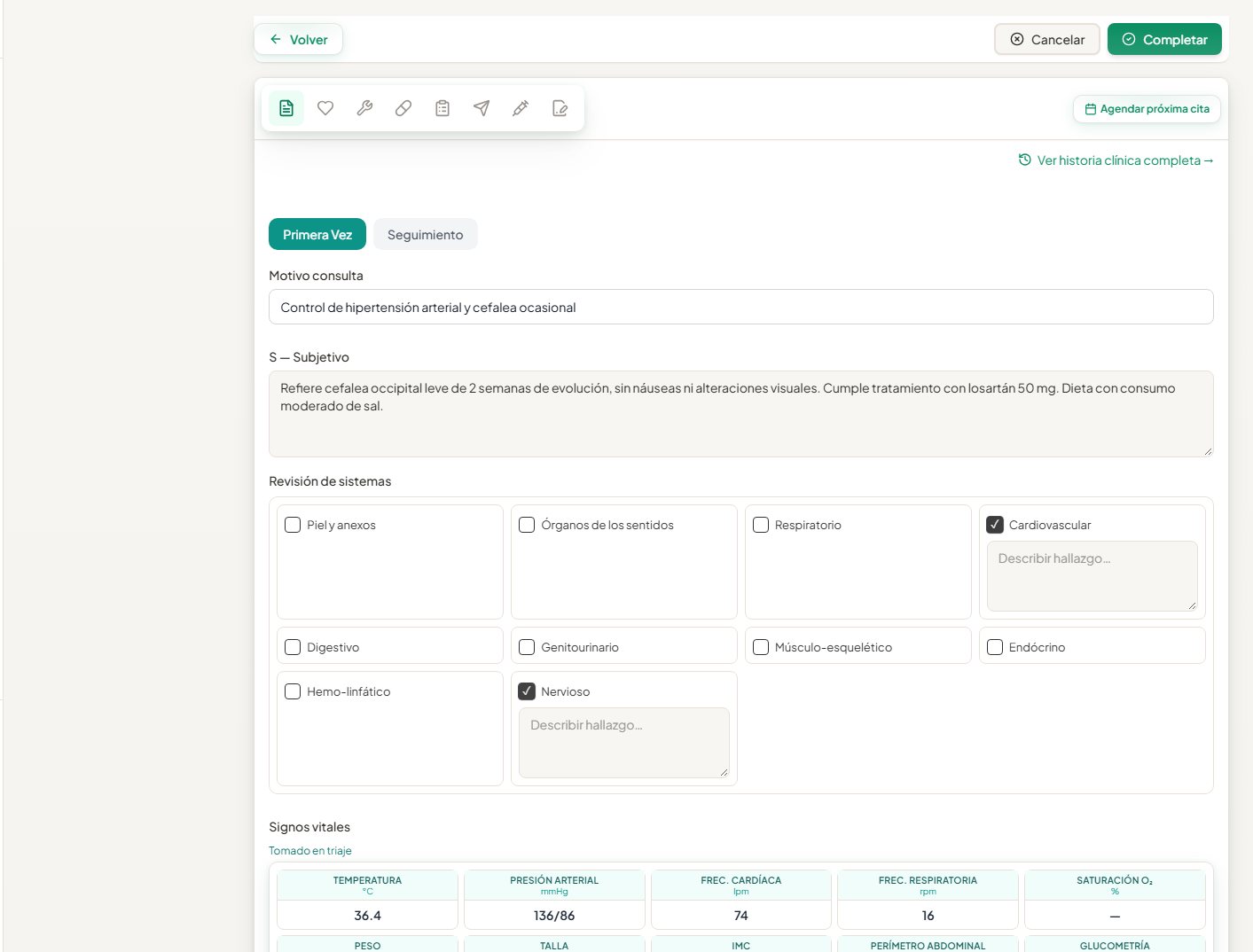The image size is (1253, 952).
Task: Click the Saturación O₂ empty value dash
Action: point(1116,916)
